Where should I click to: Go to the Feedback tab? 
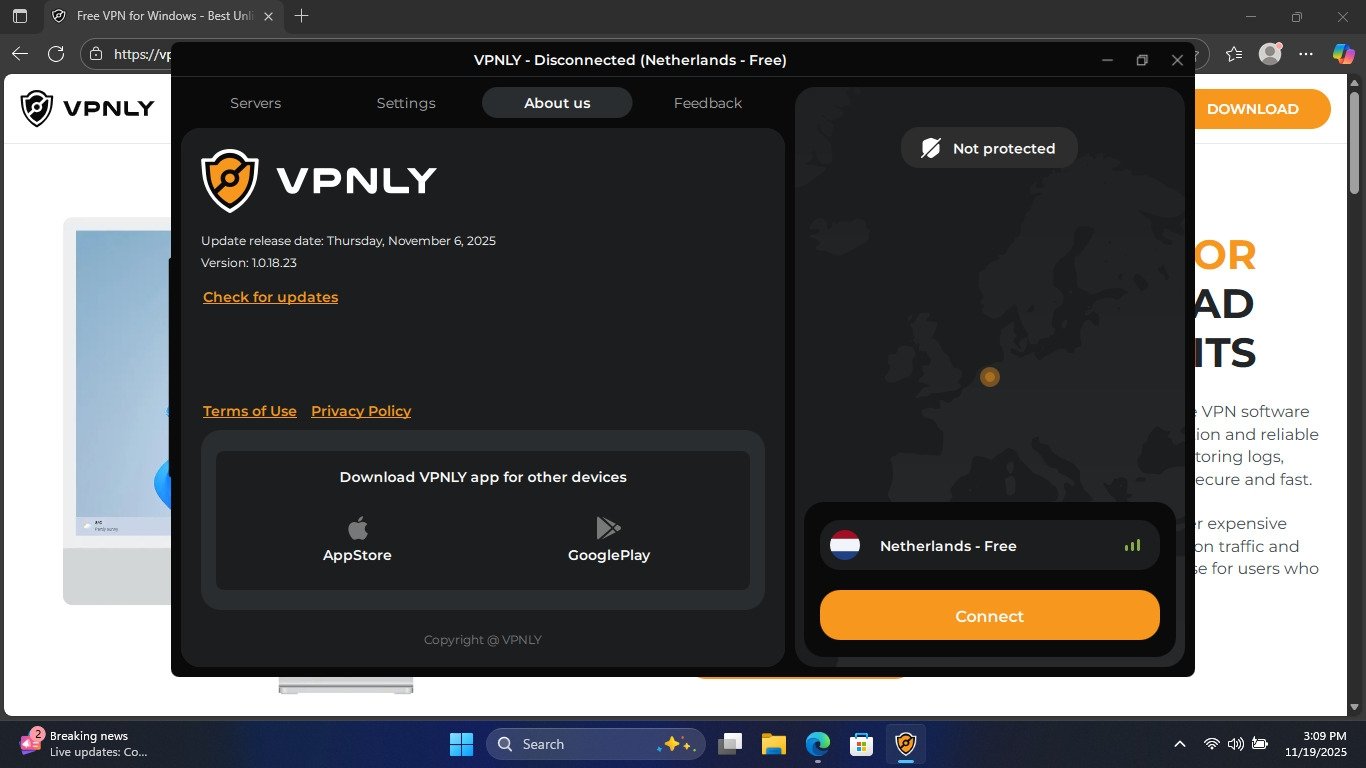707,103
